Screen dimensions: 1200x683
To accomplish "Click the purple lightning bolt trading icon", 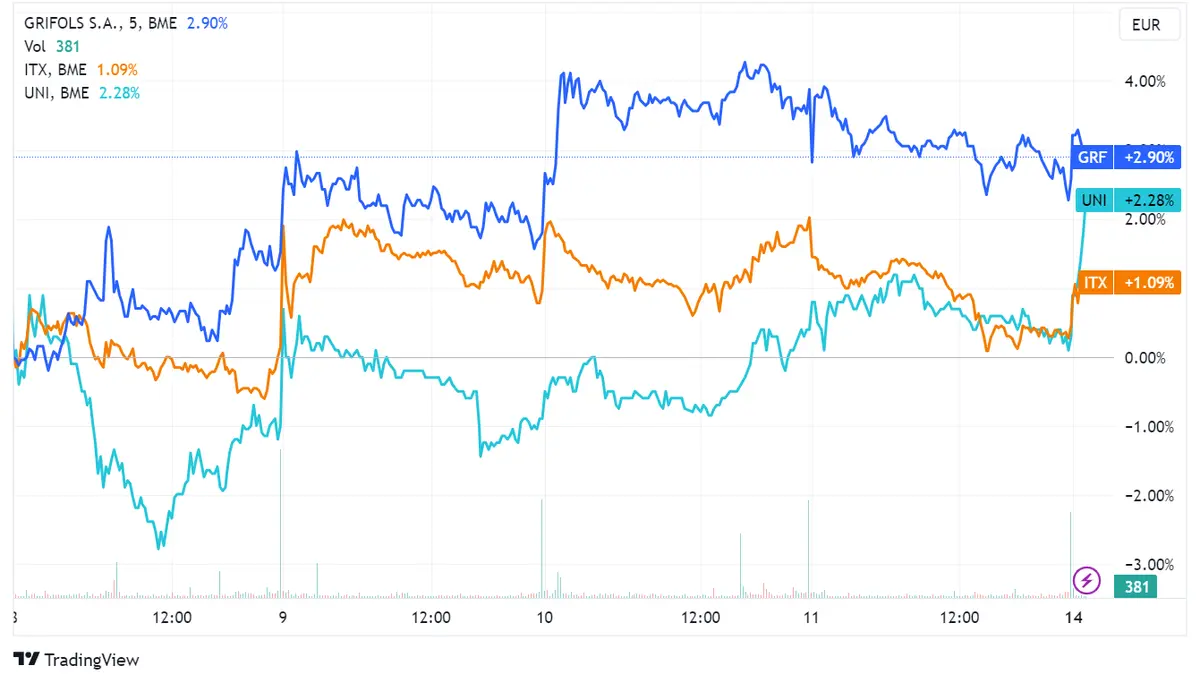I will [x=1086, y=580].
